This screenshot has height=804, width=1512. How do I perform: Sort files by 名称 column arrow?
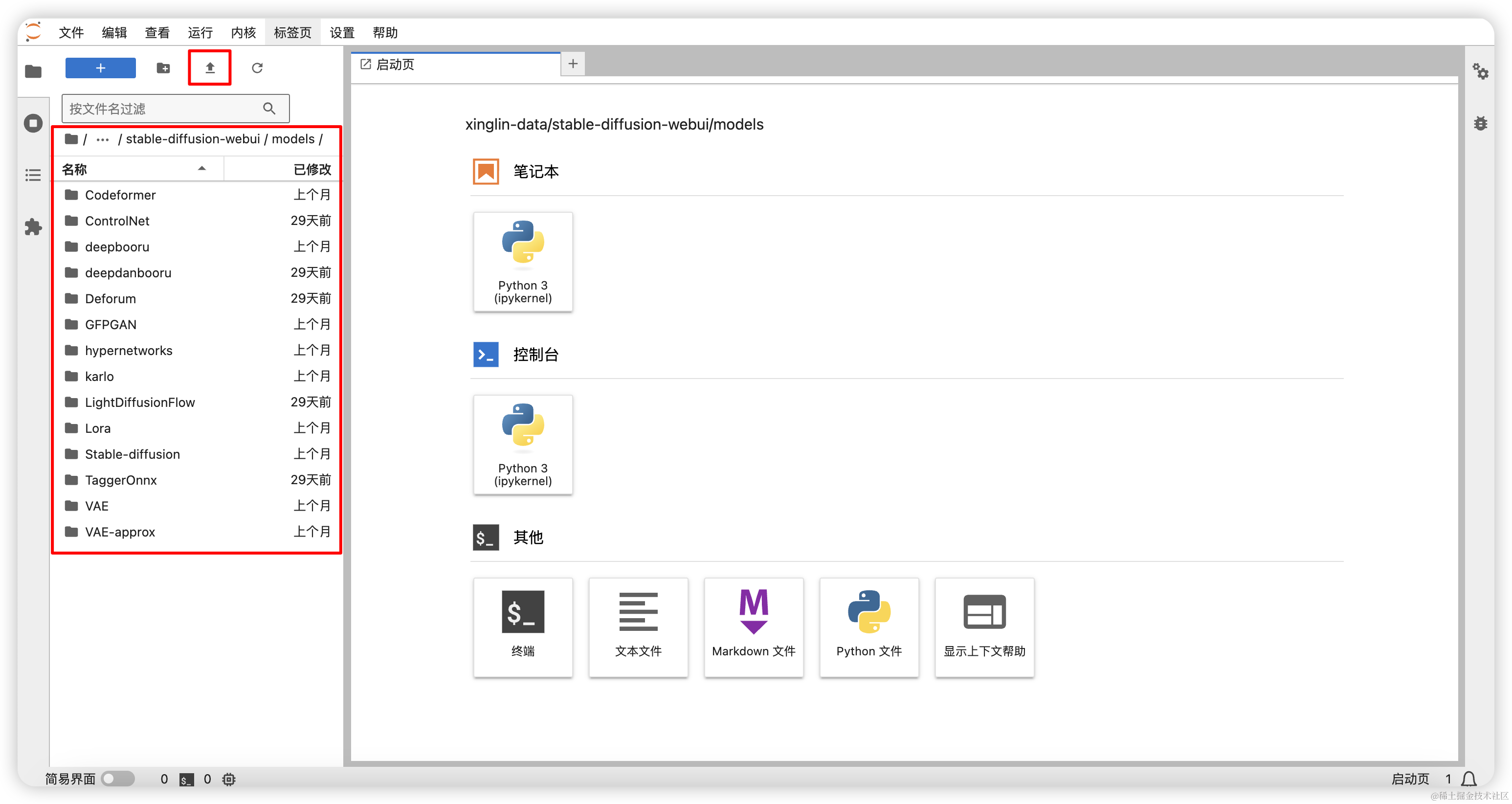click(x=202, y=168)
